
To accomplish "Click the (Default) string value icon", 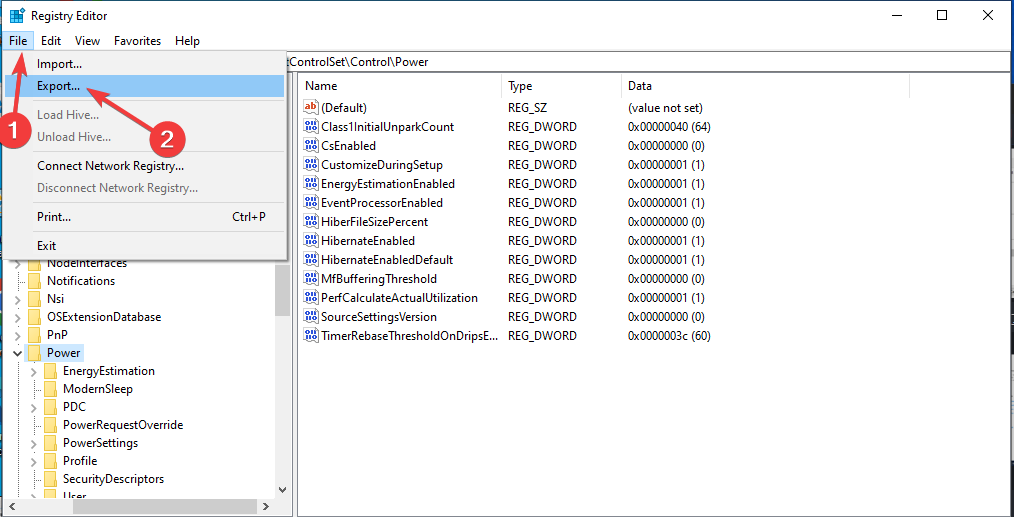I will [311, 107].
